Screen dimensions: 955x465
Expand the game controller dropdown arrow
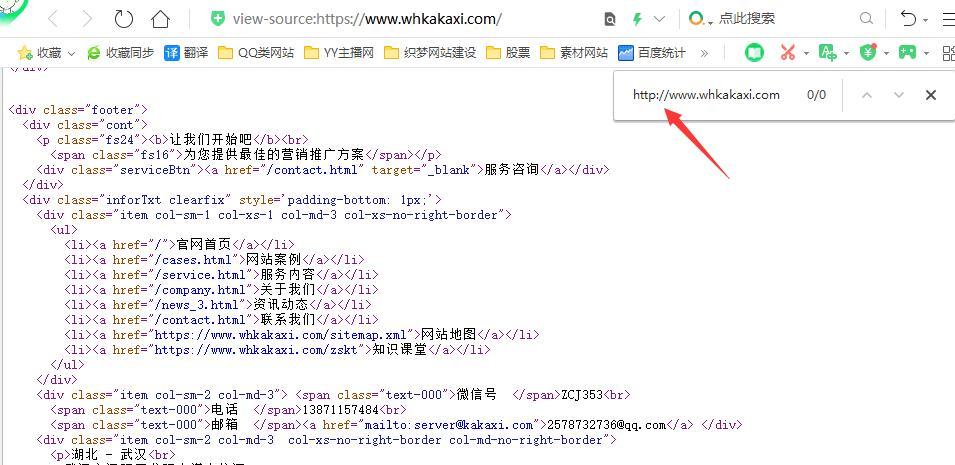(x=926, y=54)
